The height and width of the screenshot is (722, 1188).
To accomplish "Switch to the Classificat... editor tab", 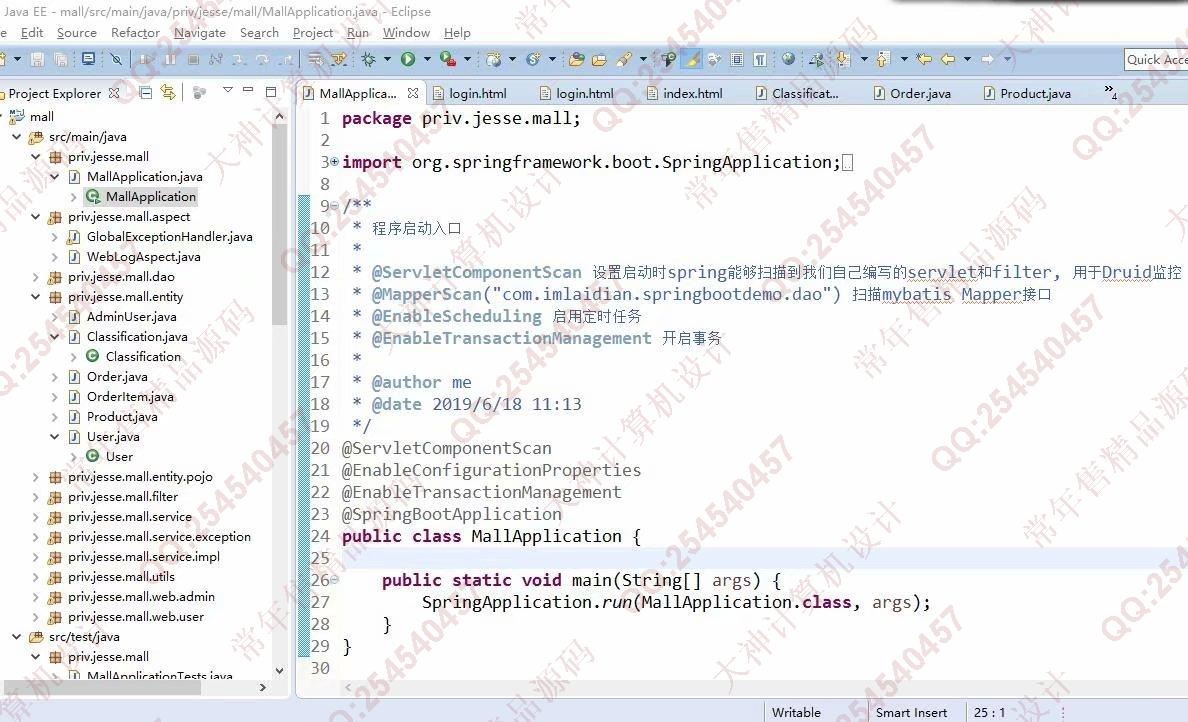I will (797, 93).
